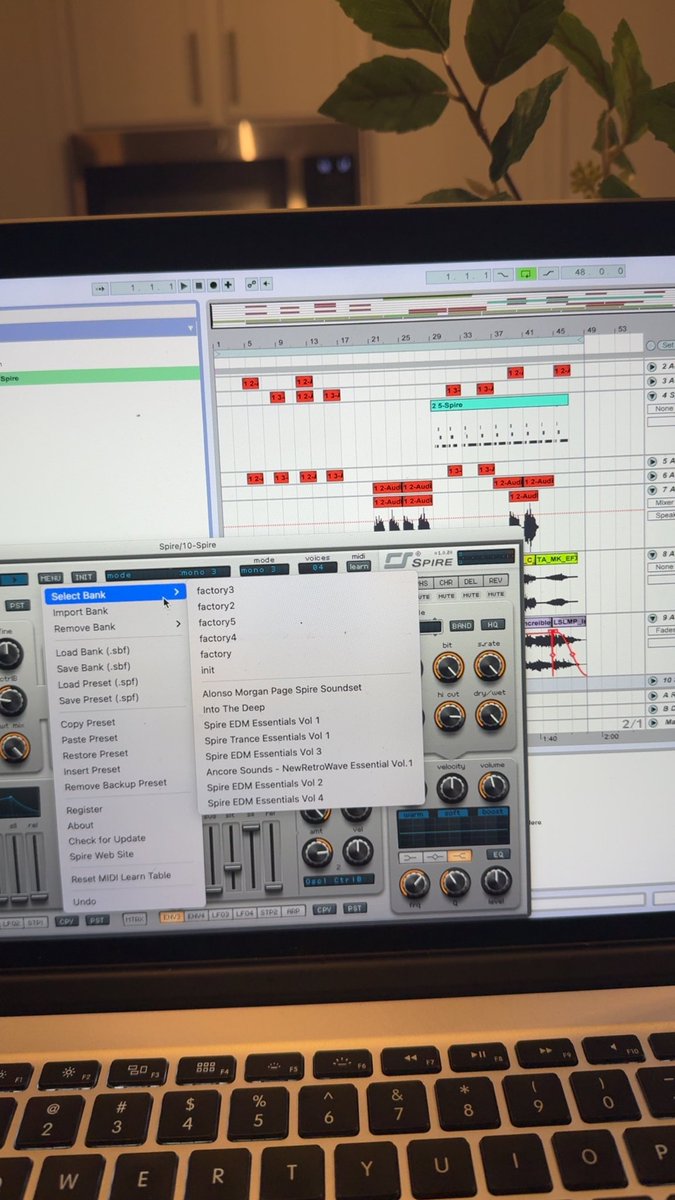The image size is (675, 1200).
Task: Click Spire's midi learn button
Action: [x=358, y=566]
